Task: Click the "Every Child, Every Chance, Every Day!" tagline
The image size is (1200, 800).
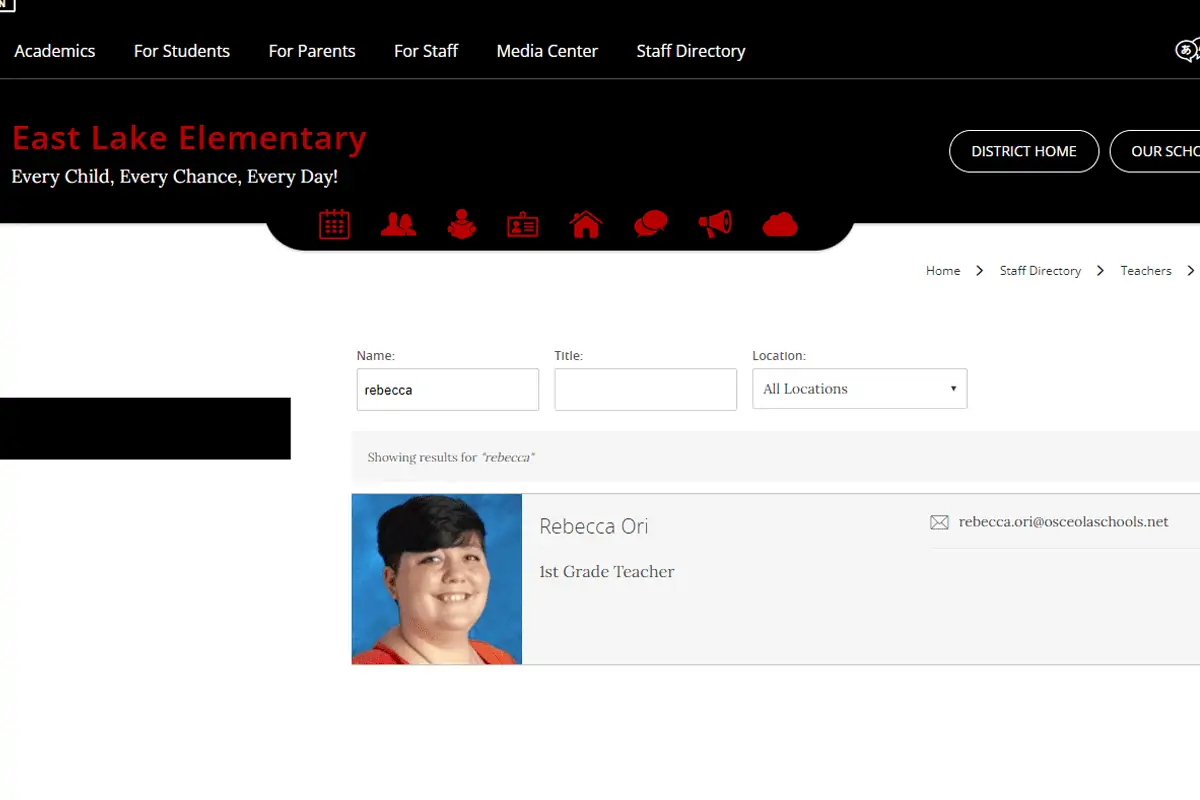Action: (175, 177)
